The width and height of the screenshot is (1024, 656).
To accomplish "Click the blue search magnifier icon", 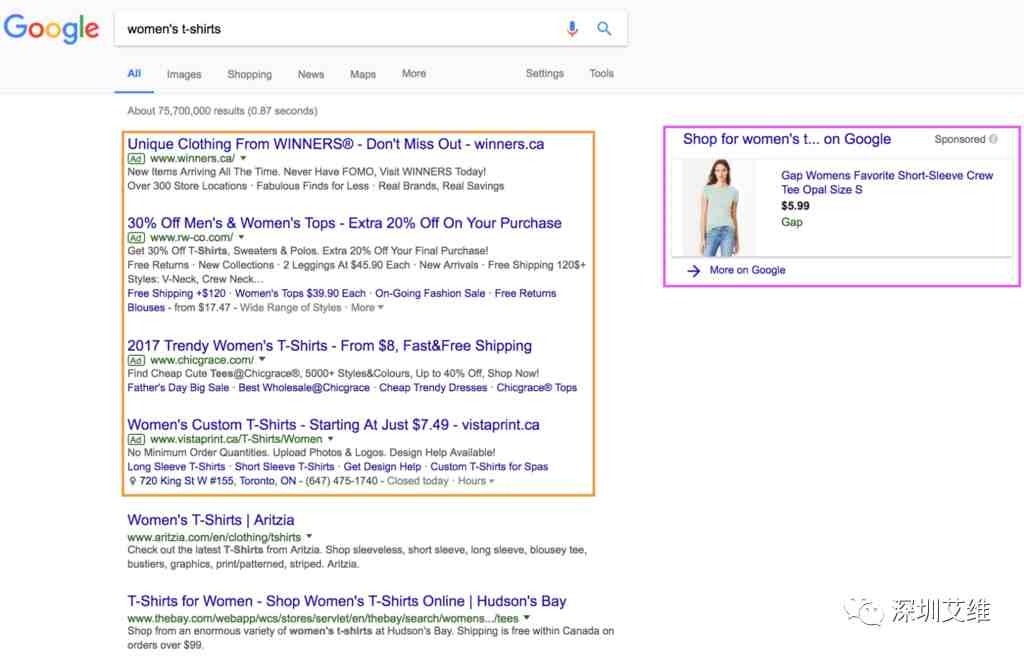I will click(x=604, y=28).
